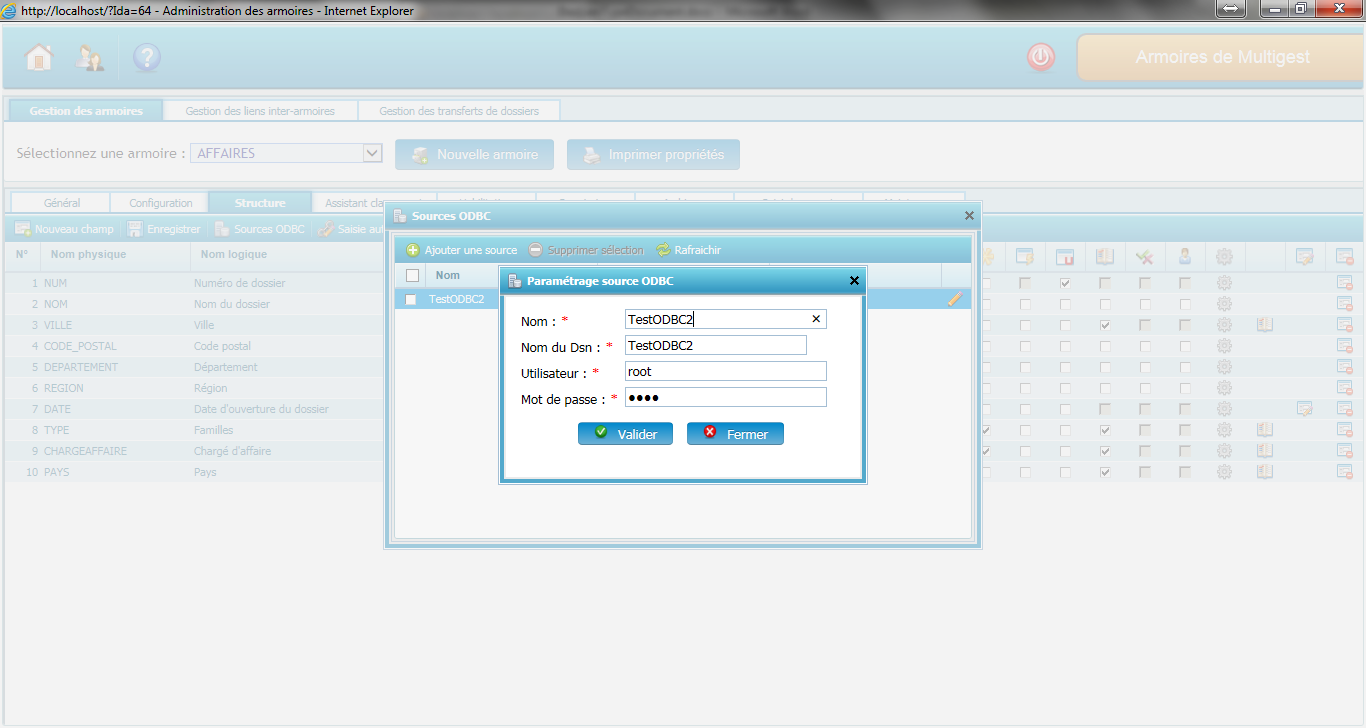Tick the TestODBC2 row checkbox
Image resolution: width=1366 pixels, height=728 pixels.
(411, 299)
